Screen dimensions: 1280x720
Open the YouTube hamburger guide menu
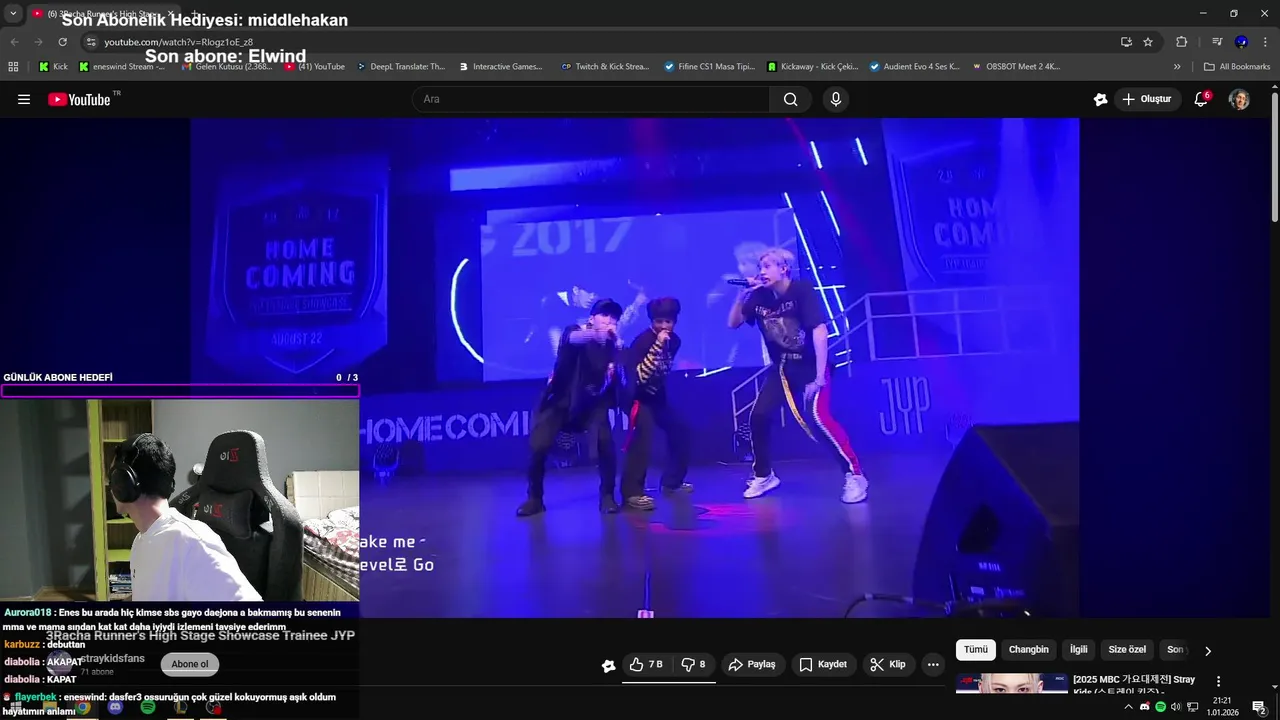tap(24, 99)
